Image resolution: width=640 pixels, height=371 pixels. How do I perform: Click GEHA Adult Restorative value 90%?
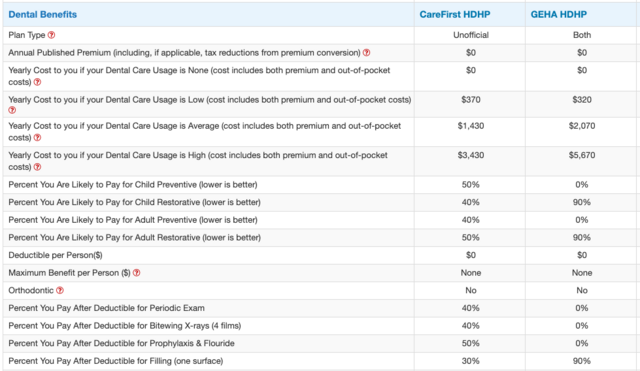pyautogui.click(x=582, y=238)
